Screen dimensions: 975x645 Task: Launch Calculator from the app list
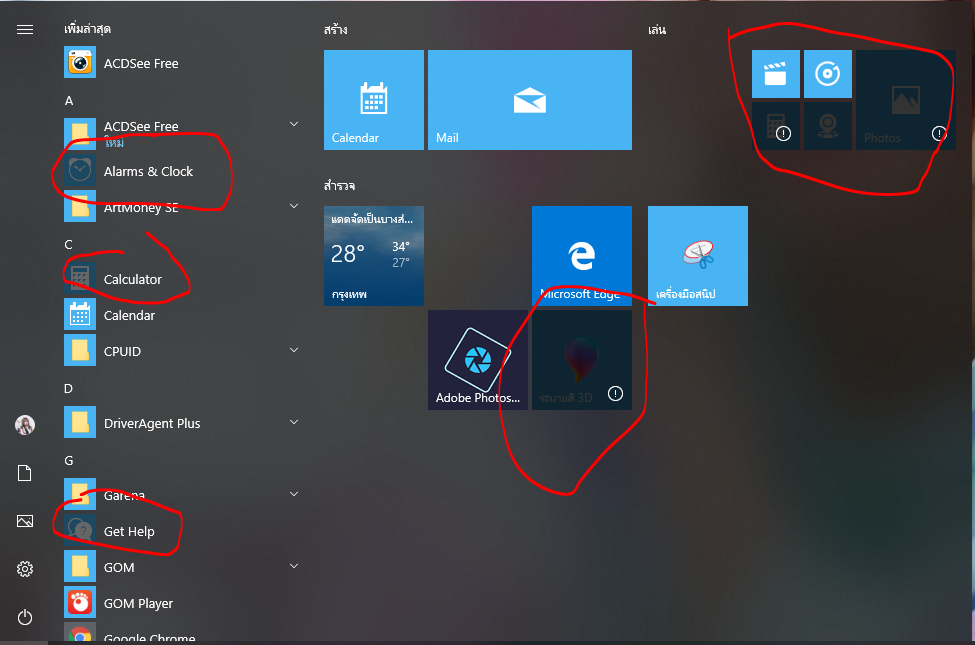pos(182,279)
